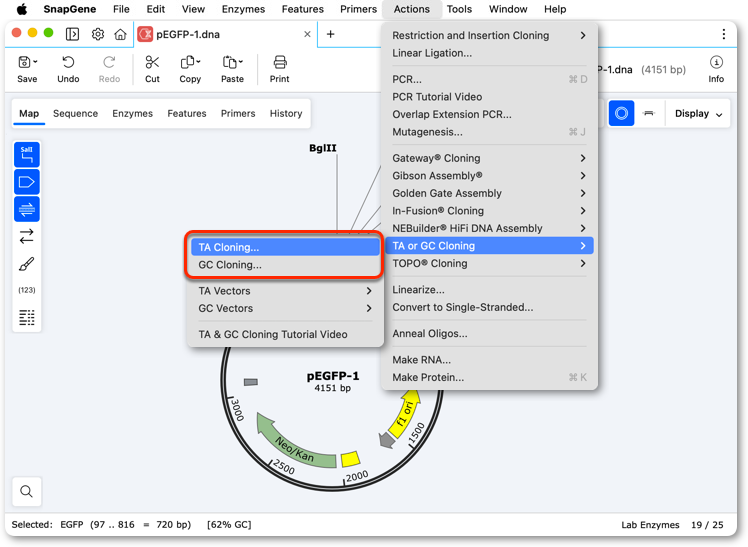Select PCR... menu item

(489, 79)
